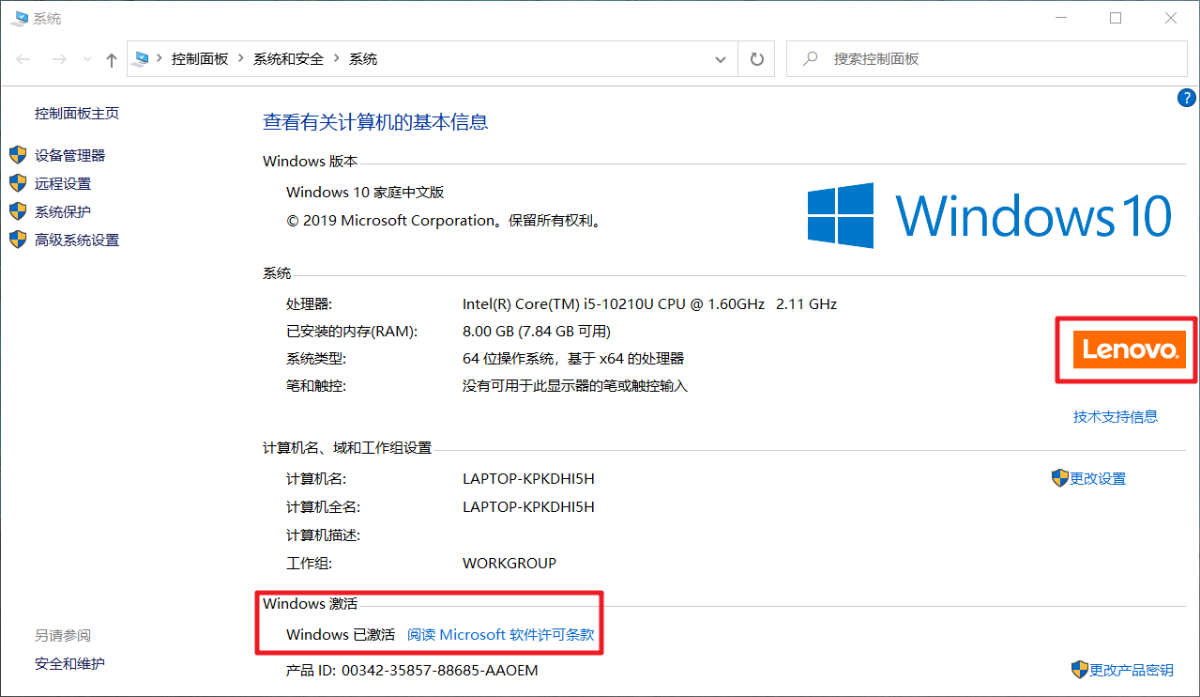Click the Lenovo logo

1127,350
